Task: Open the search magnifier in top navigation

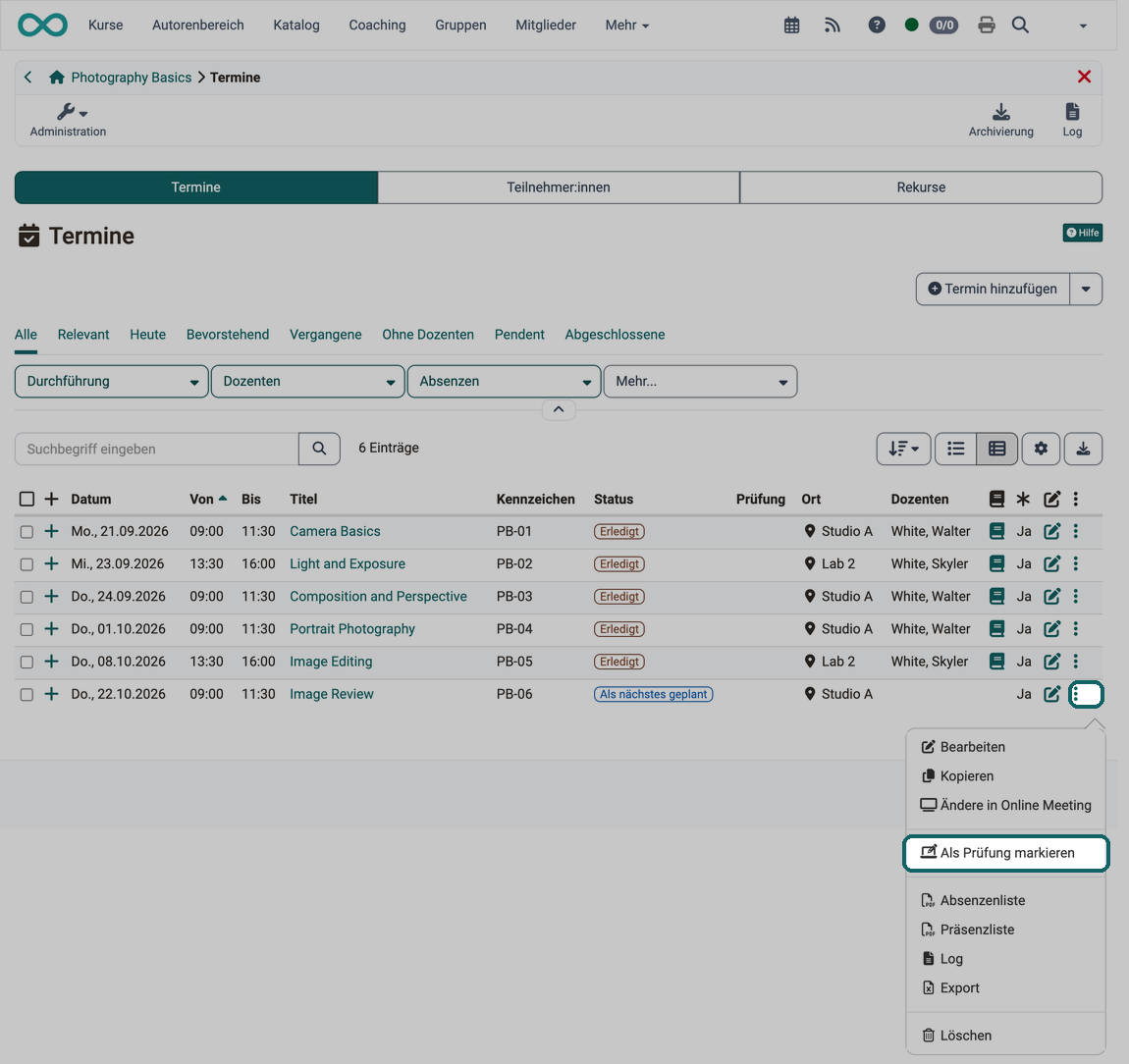Action: 1020,26
